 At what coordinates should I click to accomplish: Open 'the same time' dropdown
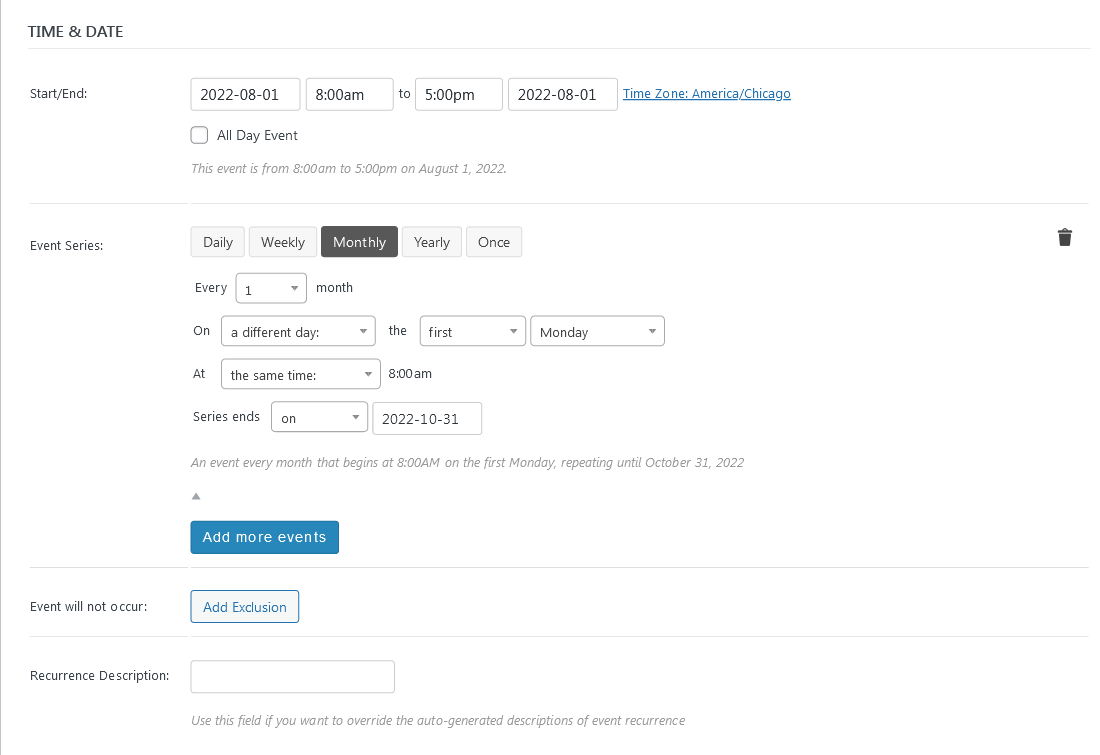300,375
